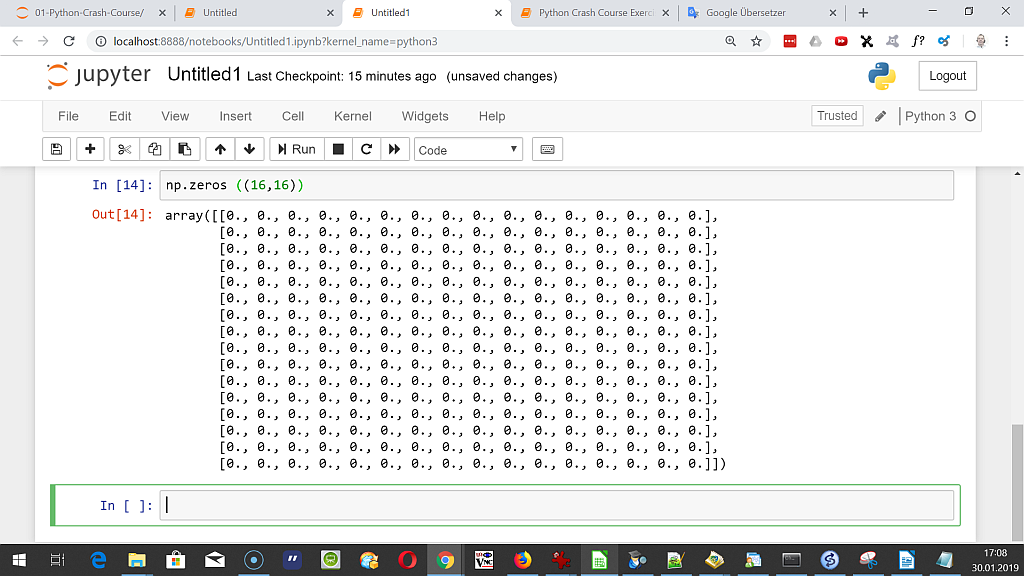Open Opera browser from taskbar

[408, 560]
